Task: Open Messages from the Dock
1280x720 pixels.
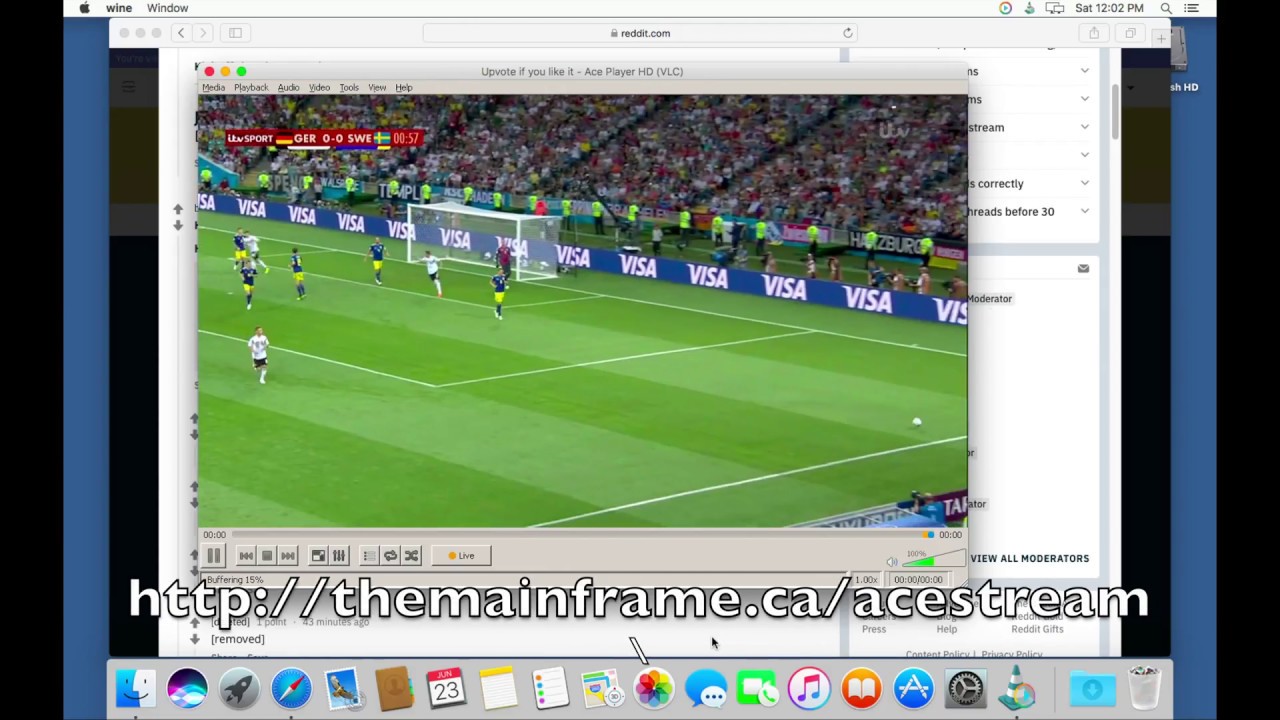Action: 706,689
